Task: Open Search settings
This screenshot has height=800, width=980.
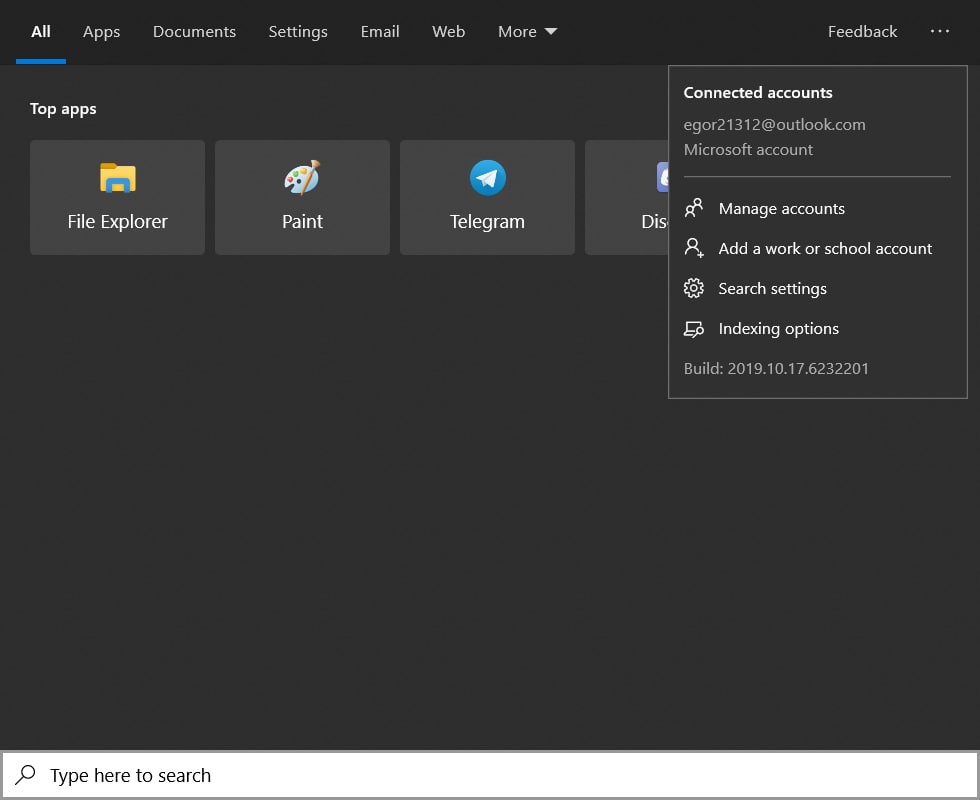Action: pos(818,288)
